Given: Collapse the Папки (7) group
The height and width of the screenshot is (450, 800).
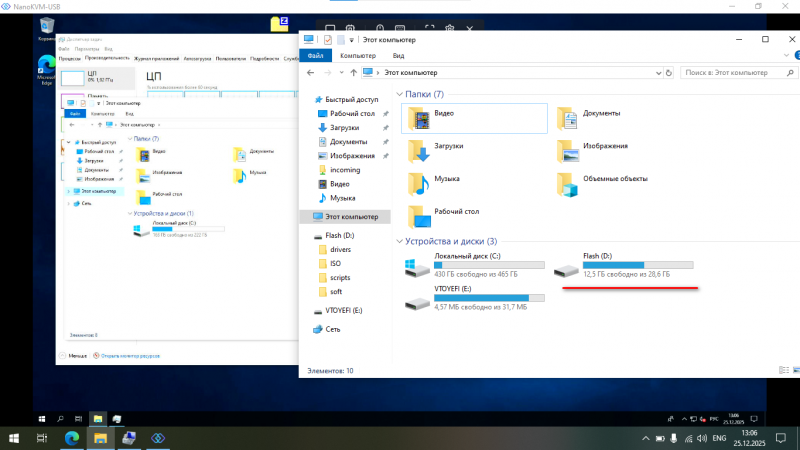Looking at the screenshot, I should (401, 94).
